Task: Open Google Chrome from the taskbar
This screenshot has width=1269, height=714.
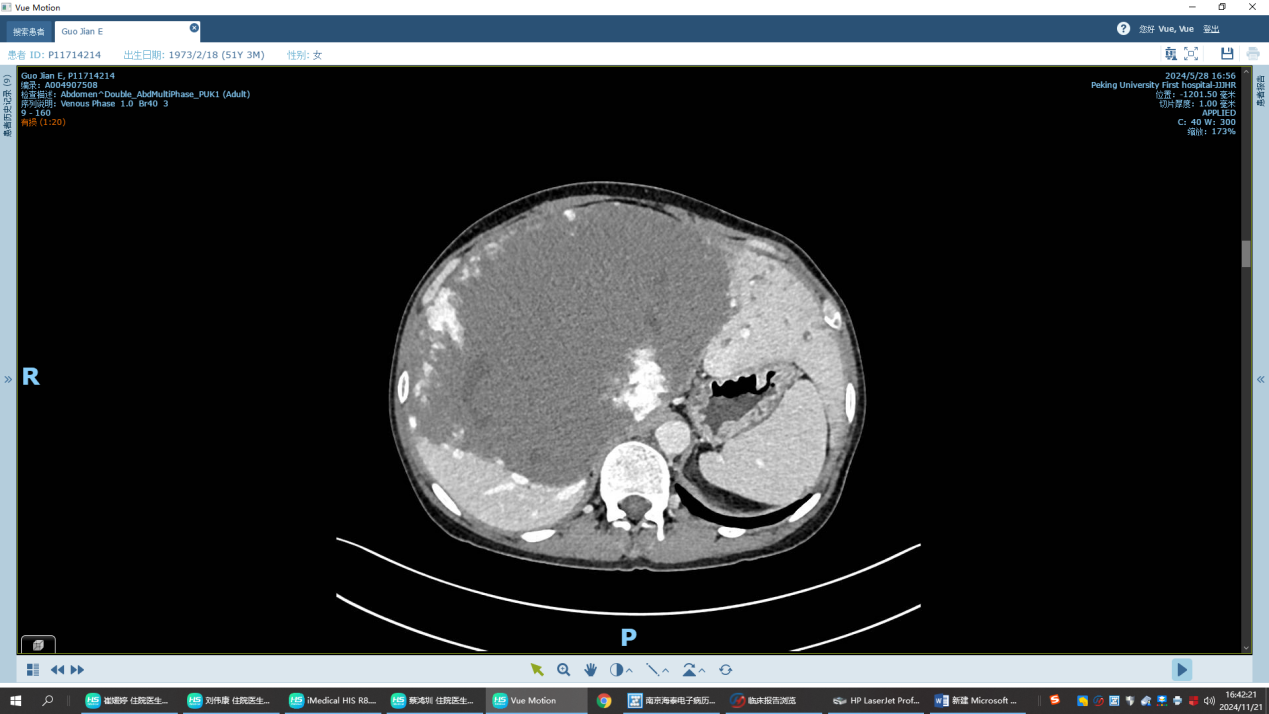Action: point(604,701)
